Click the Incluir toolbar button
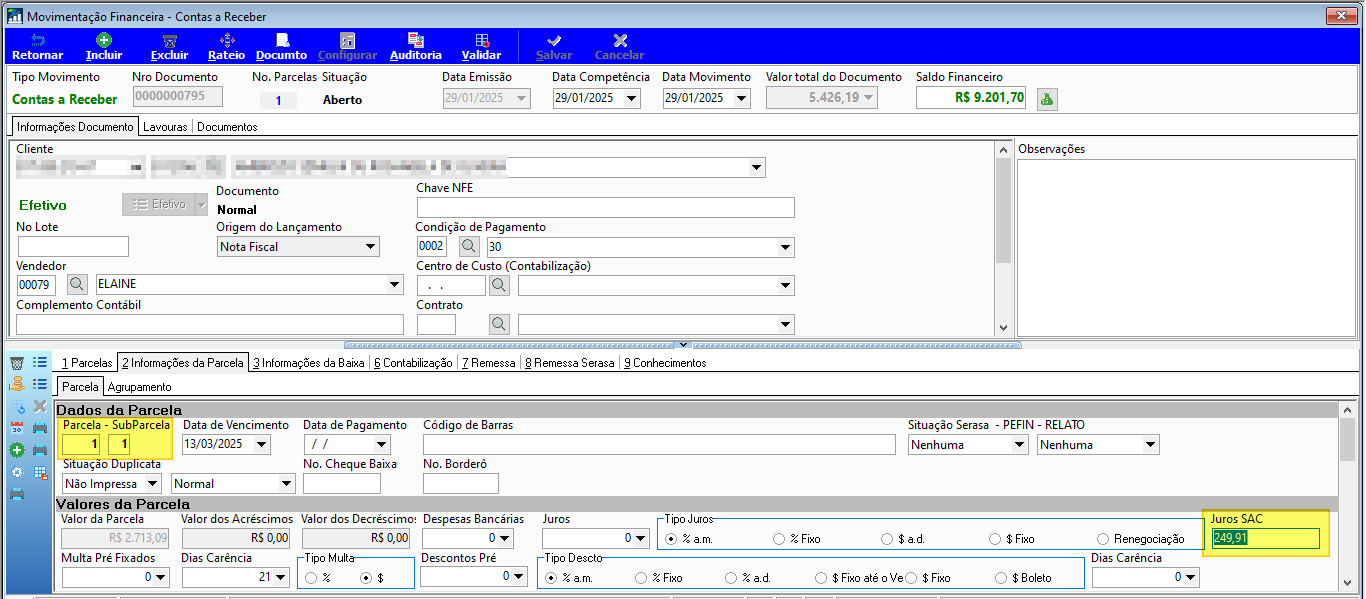Screen dimensions: 1366x599 tap(104, 47)
